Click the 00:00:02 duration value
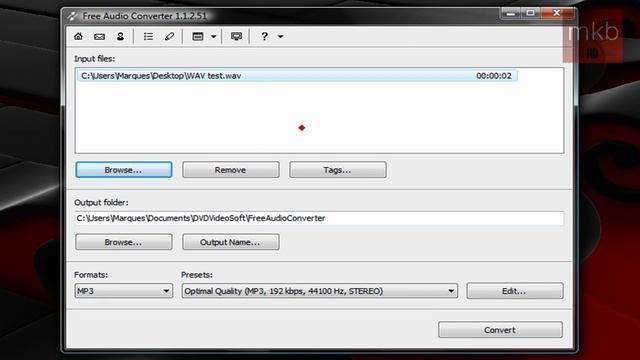The image size is (640, 360). 494,76
